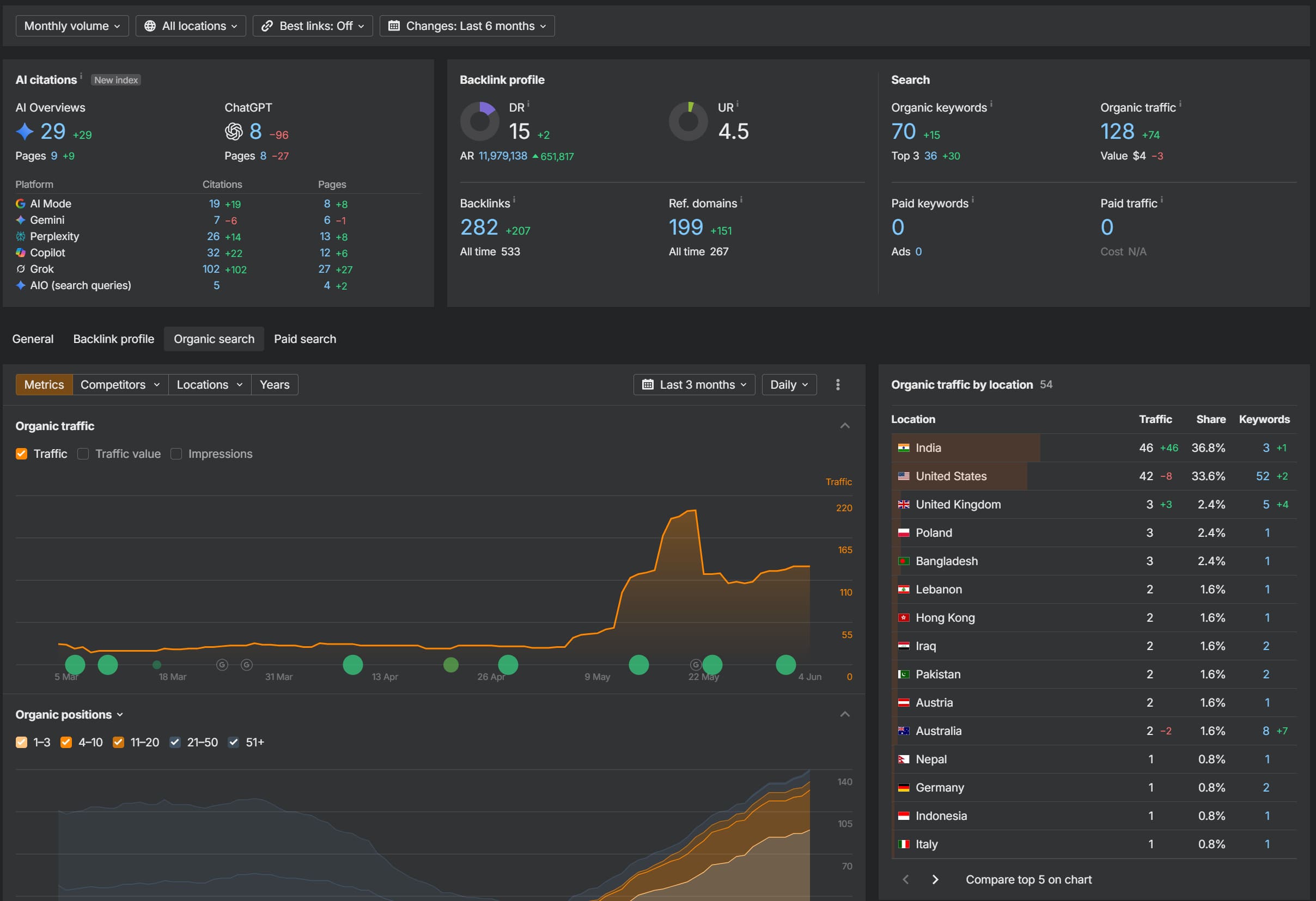Switch to the Backlink profile tab

pos(114,339)
